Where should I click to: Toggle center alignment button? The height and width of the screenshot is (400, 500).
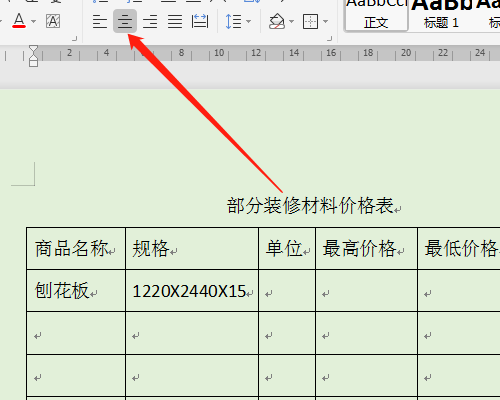pyautogui.click(x=125, y=21)
